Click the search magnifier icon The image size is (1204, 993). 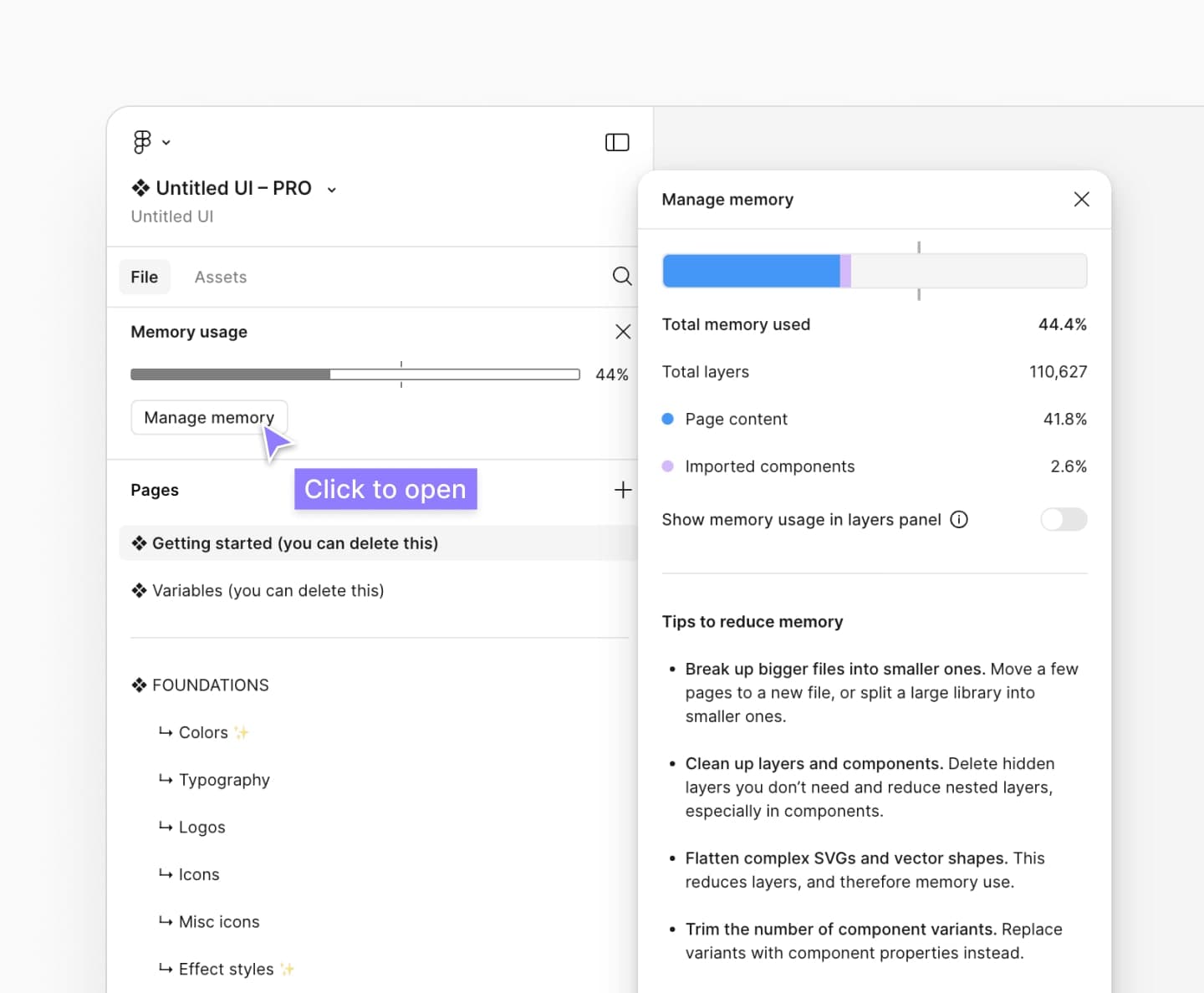[x=622, y=276]
